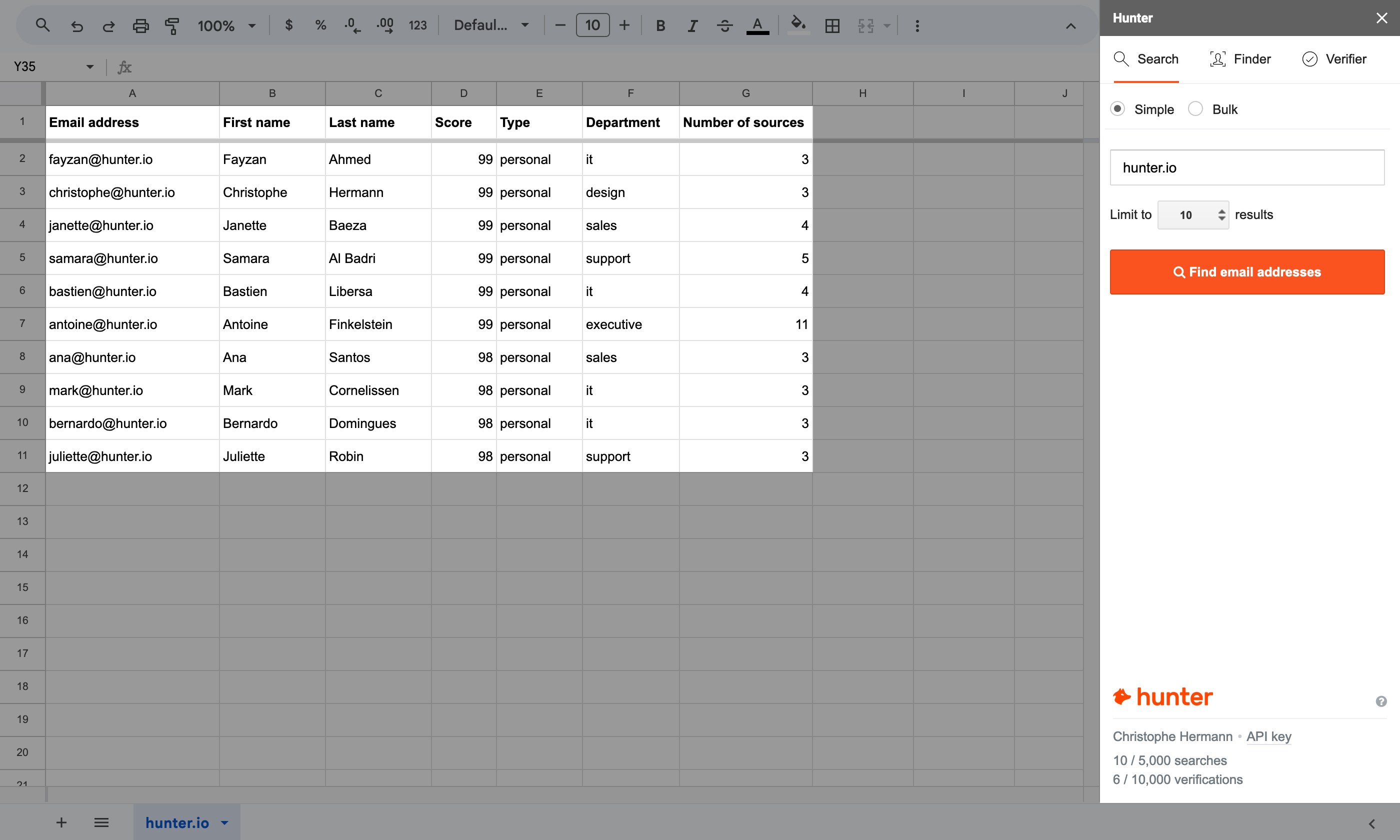Click the executive department cell
1400x840 pixels.
tap(630, 324)
